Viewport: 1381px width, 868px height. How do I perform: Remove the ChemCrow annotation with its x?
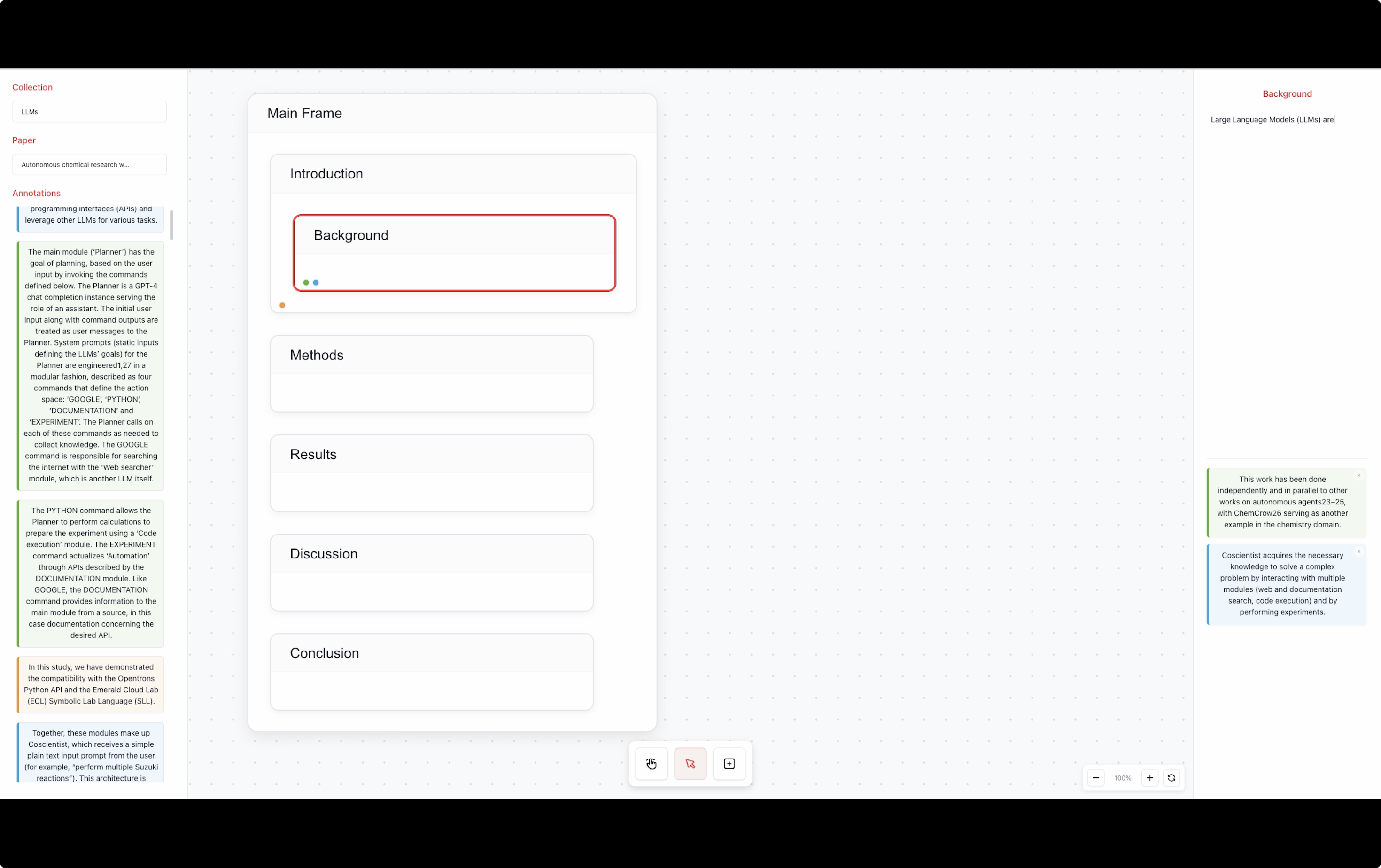pos(1358,476)
